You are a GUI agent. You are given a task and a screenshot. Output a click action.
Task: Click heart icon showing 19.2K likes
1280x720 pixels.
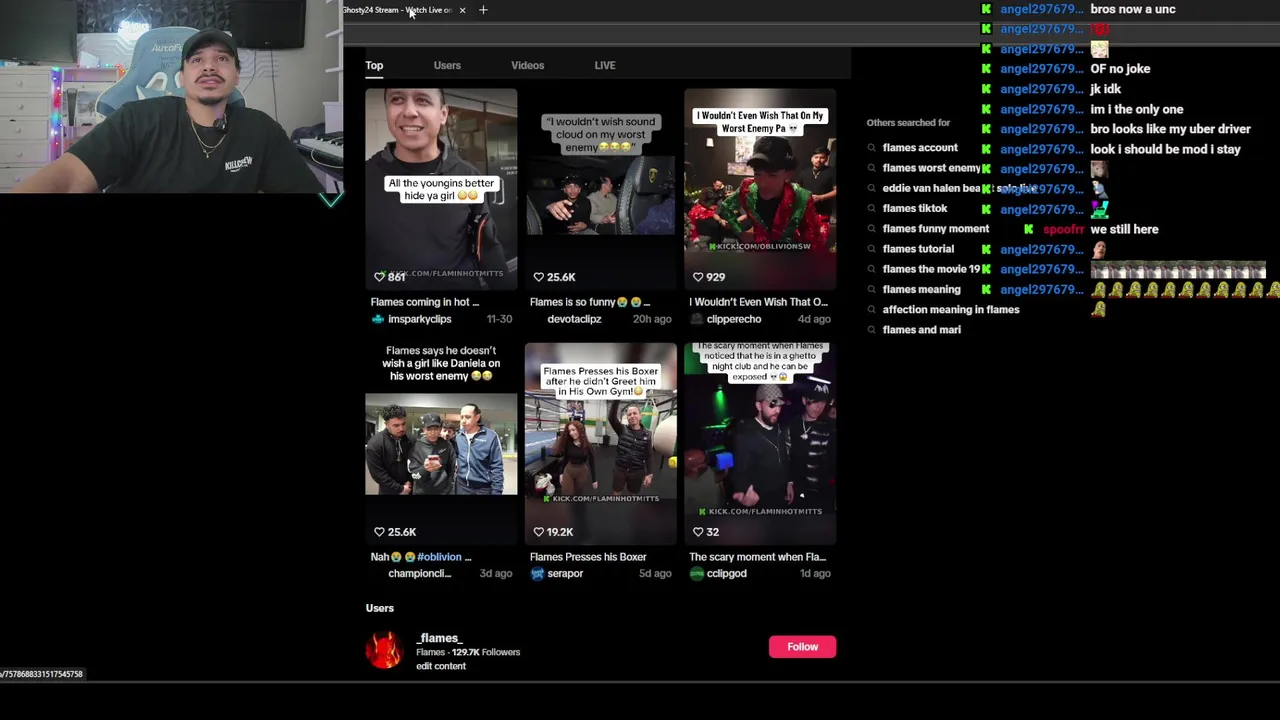pos(539,532)
